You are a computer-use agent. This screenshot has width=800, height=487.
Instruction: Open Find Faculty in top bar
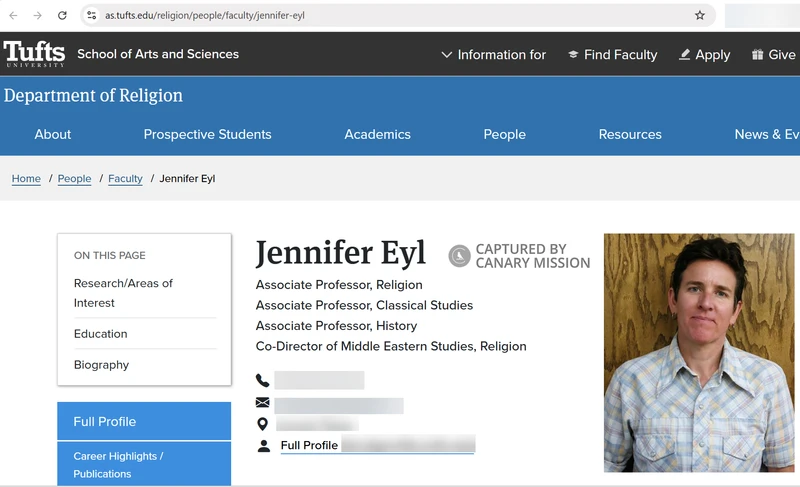pos(612,55)
